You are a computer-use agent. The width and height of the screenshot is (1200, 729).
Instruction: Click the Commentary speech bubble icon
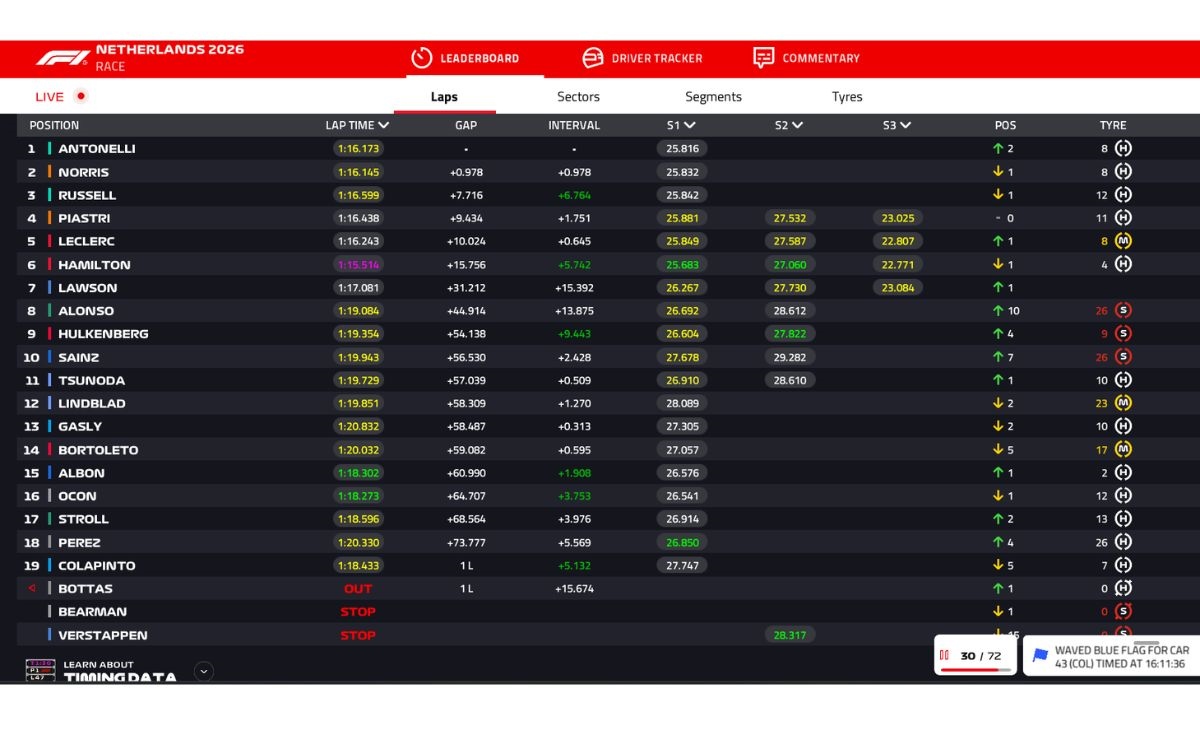763,58
